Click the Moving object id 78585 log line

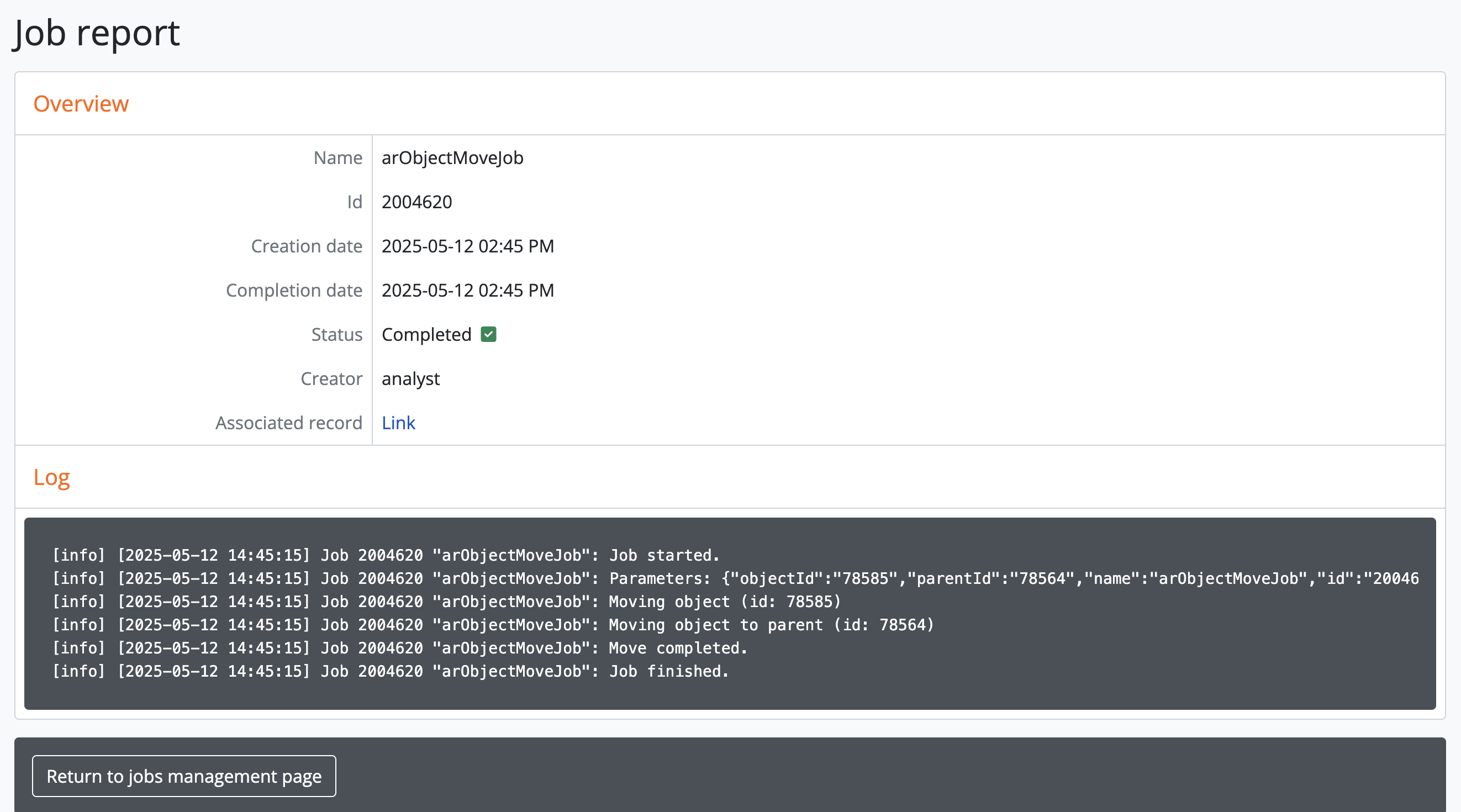coord(446,602)
